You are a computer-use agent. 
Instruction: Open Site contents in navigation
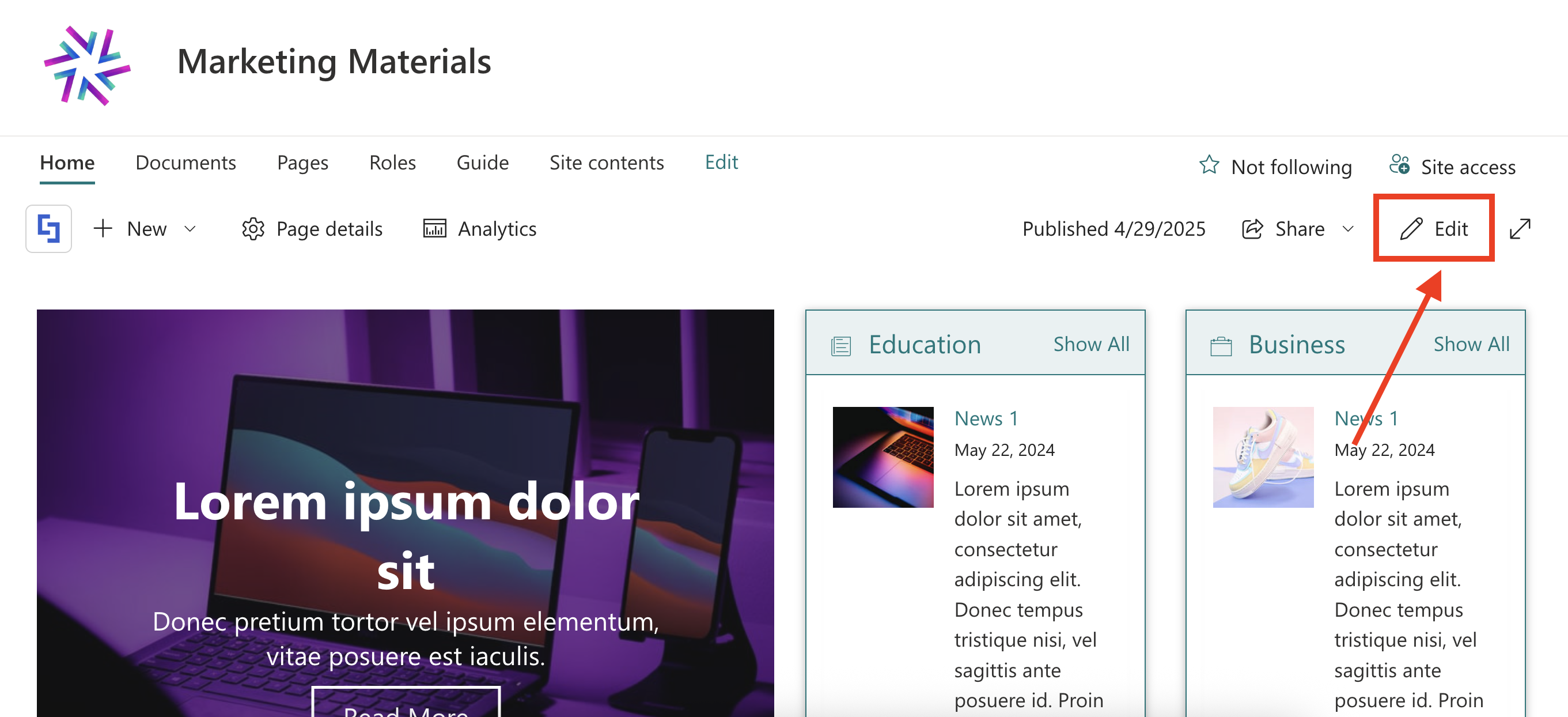pos(606,162)
